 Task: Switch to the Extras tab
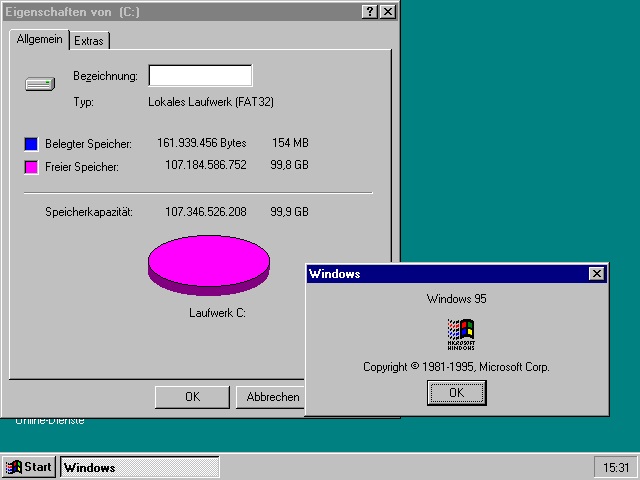(89, 41)
